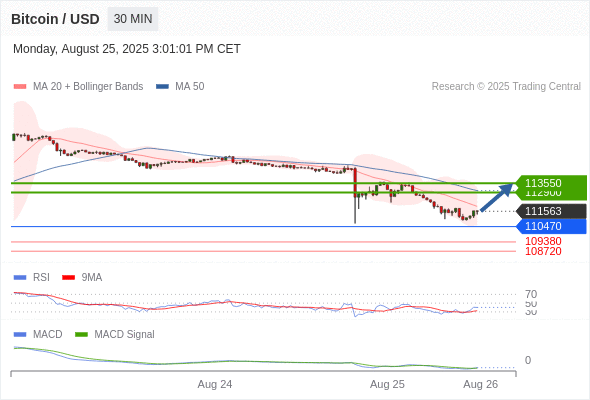Click the Aug 24 date axis label

click(x=215, y=384)
